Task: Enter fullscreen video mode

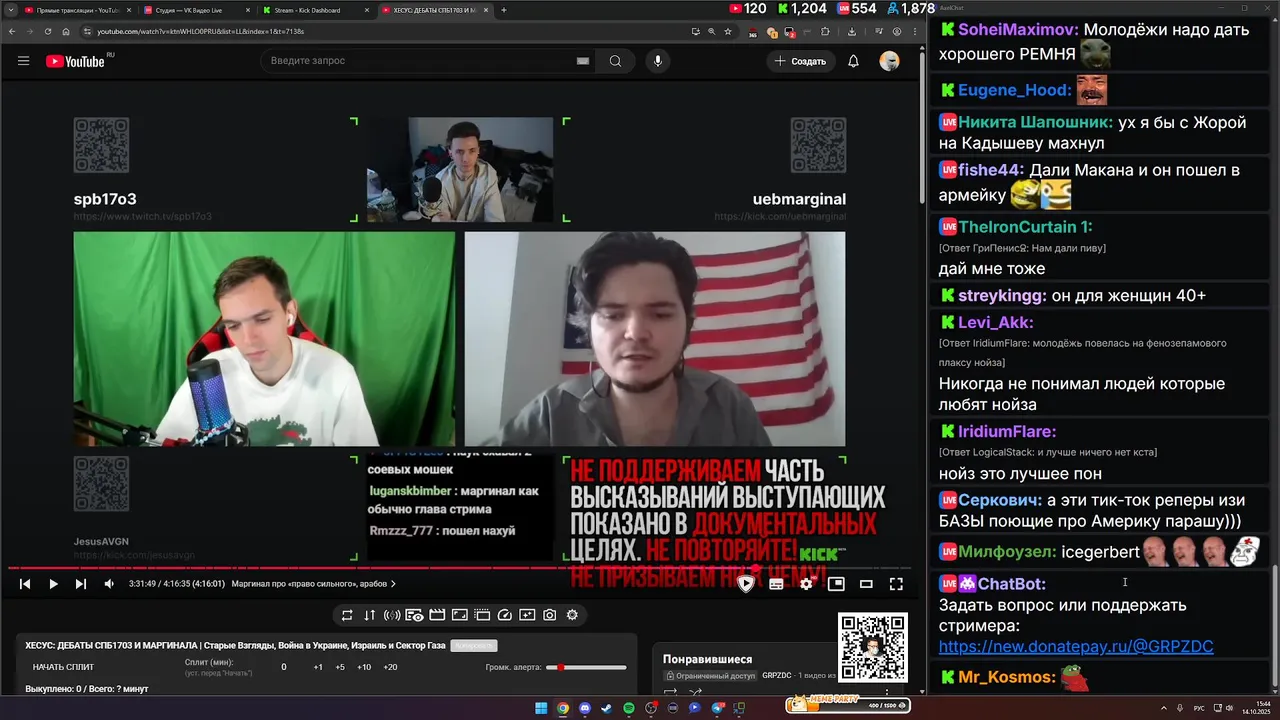Action: point(896,584)
